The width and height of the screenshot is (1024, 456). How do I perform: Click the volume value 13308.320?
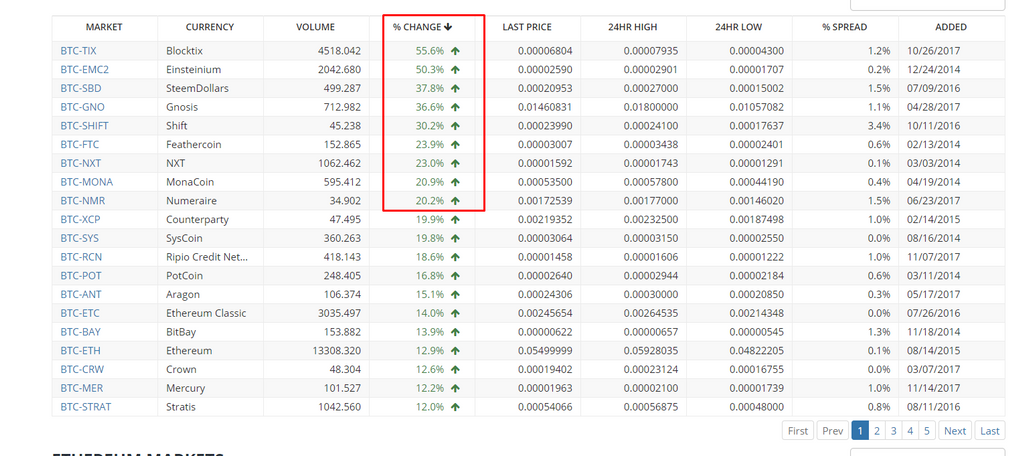[x=336, y=350]
